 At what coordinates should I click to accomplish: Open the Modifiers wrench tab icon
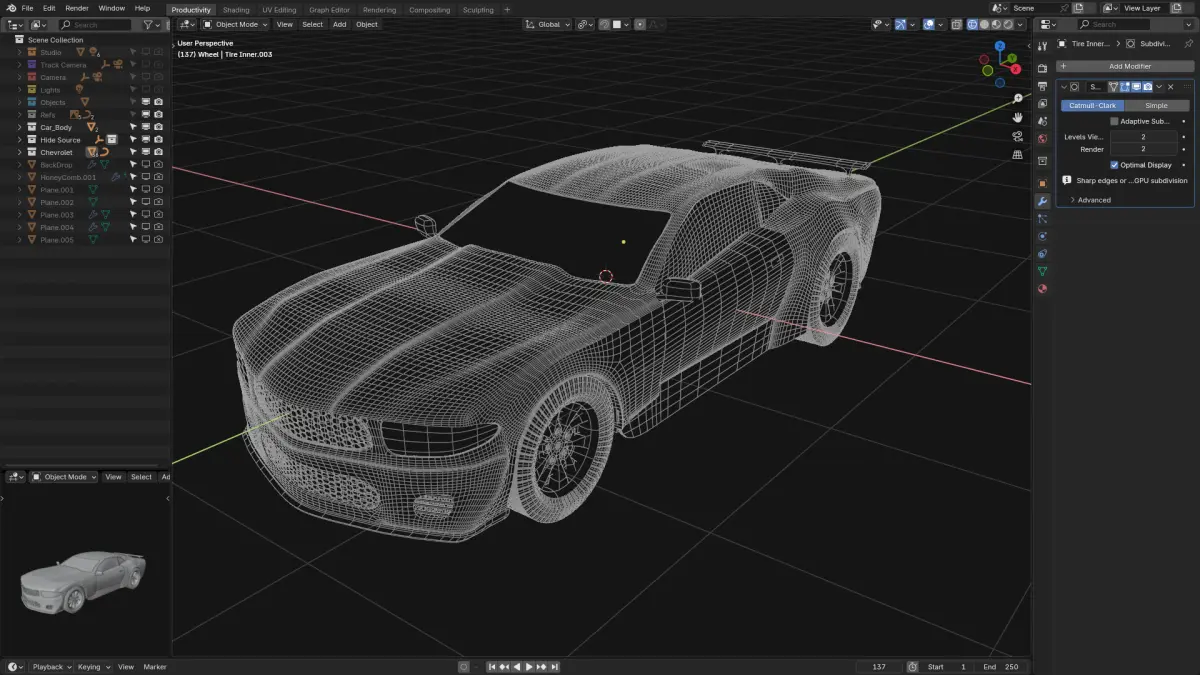point(1042,201)
